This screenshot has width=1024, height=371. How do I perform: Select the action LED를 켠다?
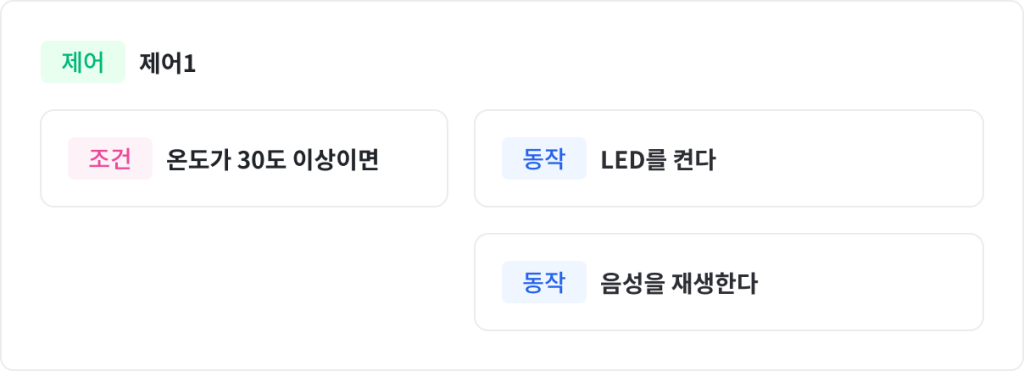(658, 159)
